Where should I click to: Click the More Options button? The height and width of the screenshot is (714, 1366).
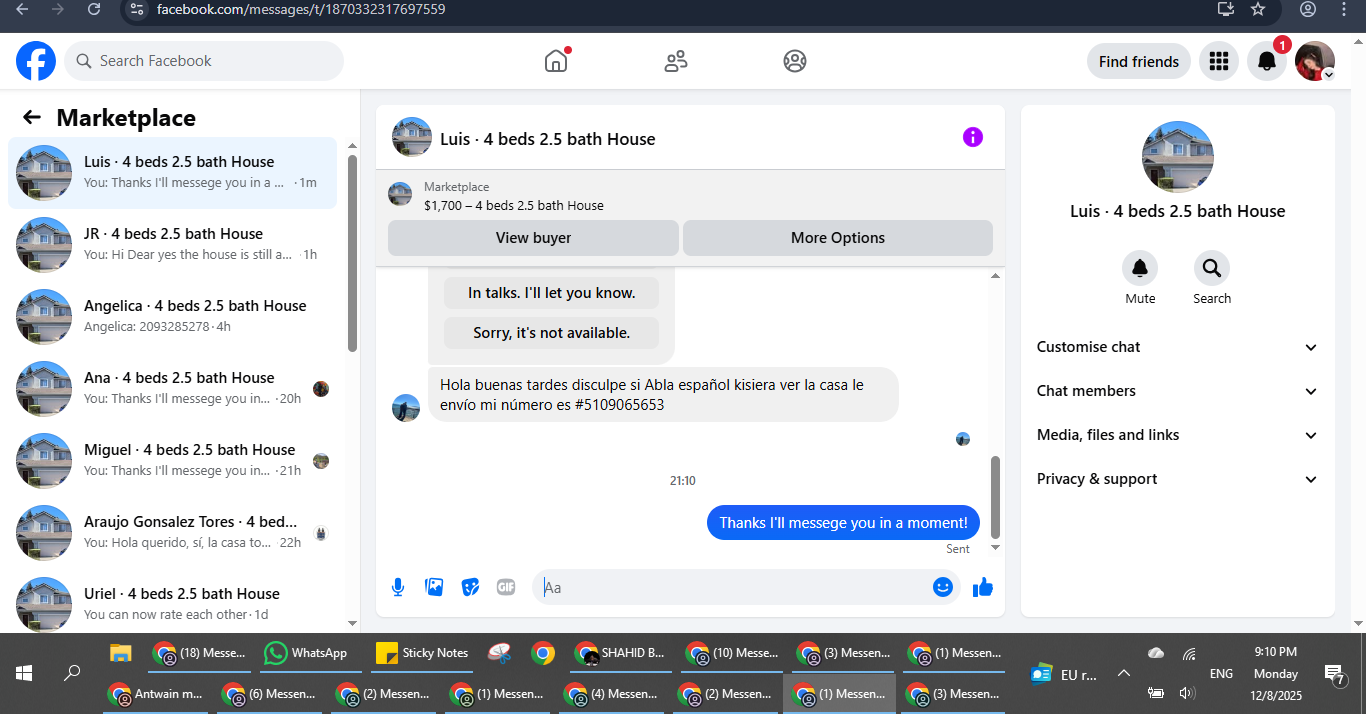pyautogui.click(x=838, y=238)
